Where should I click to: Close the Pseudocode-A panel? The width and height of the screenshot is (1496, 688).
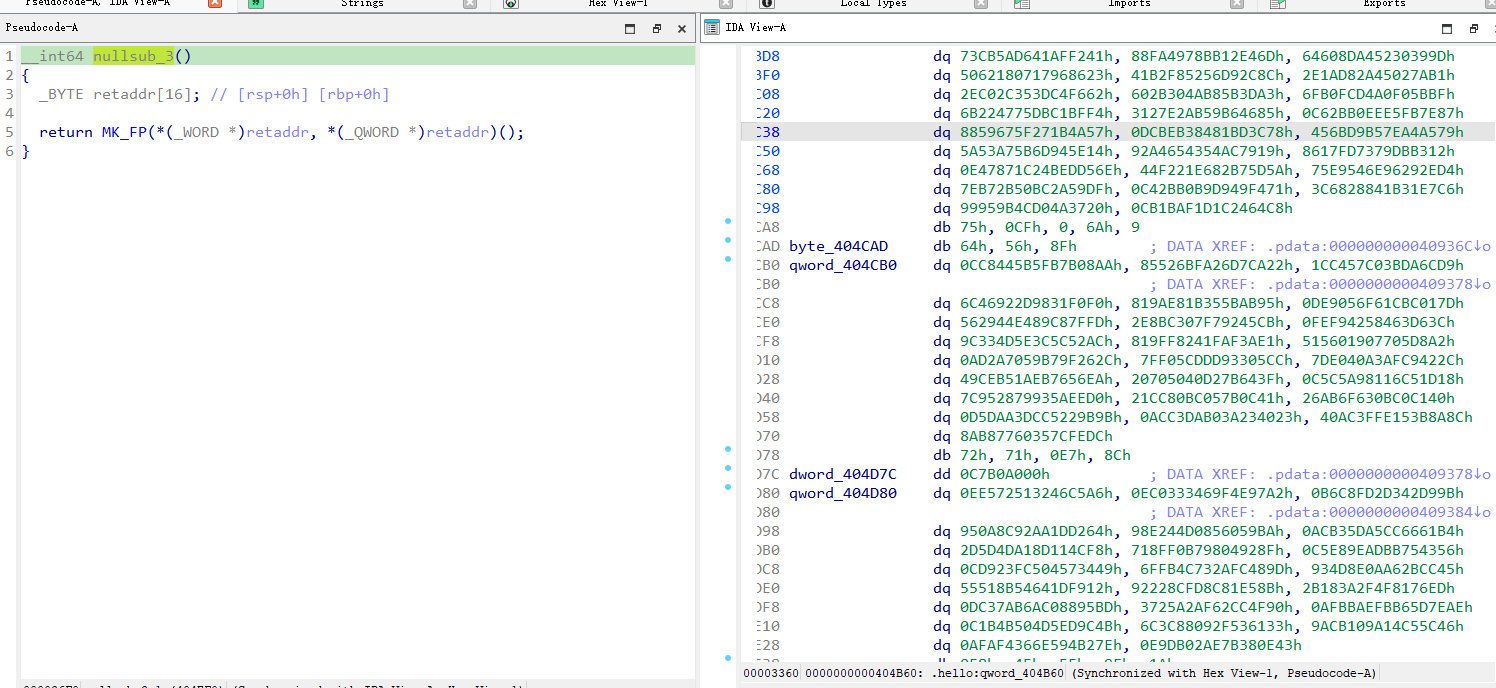682,28
